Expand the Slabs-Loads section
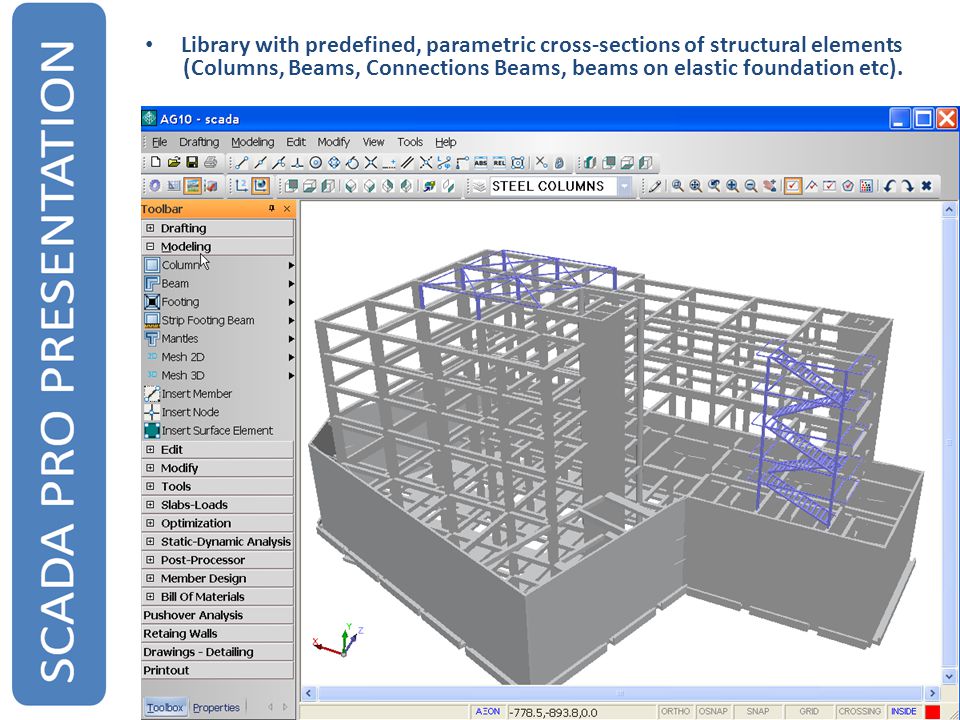Image resolution: width=960 pixels, height=720 pixels. (150, 504)
